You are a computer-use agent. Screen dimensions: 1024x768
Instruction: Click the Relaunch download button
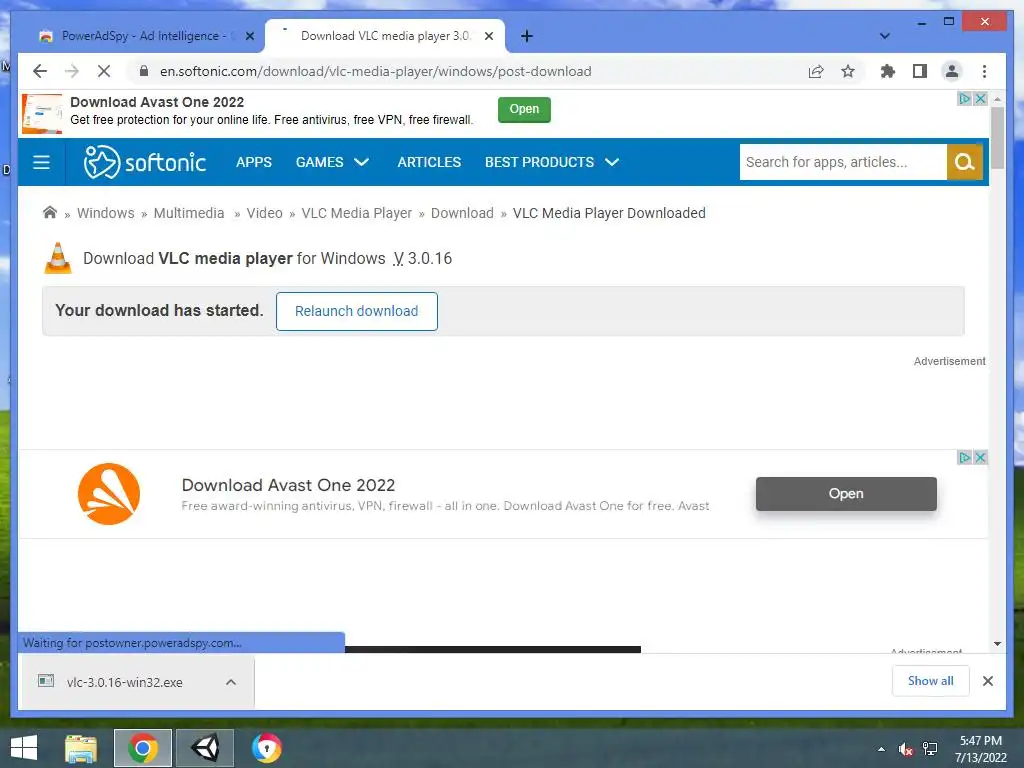(x=357, y=311)
